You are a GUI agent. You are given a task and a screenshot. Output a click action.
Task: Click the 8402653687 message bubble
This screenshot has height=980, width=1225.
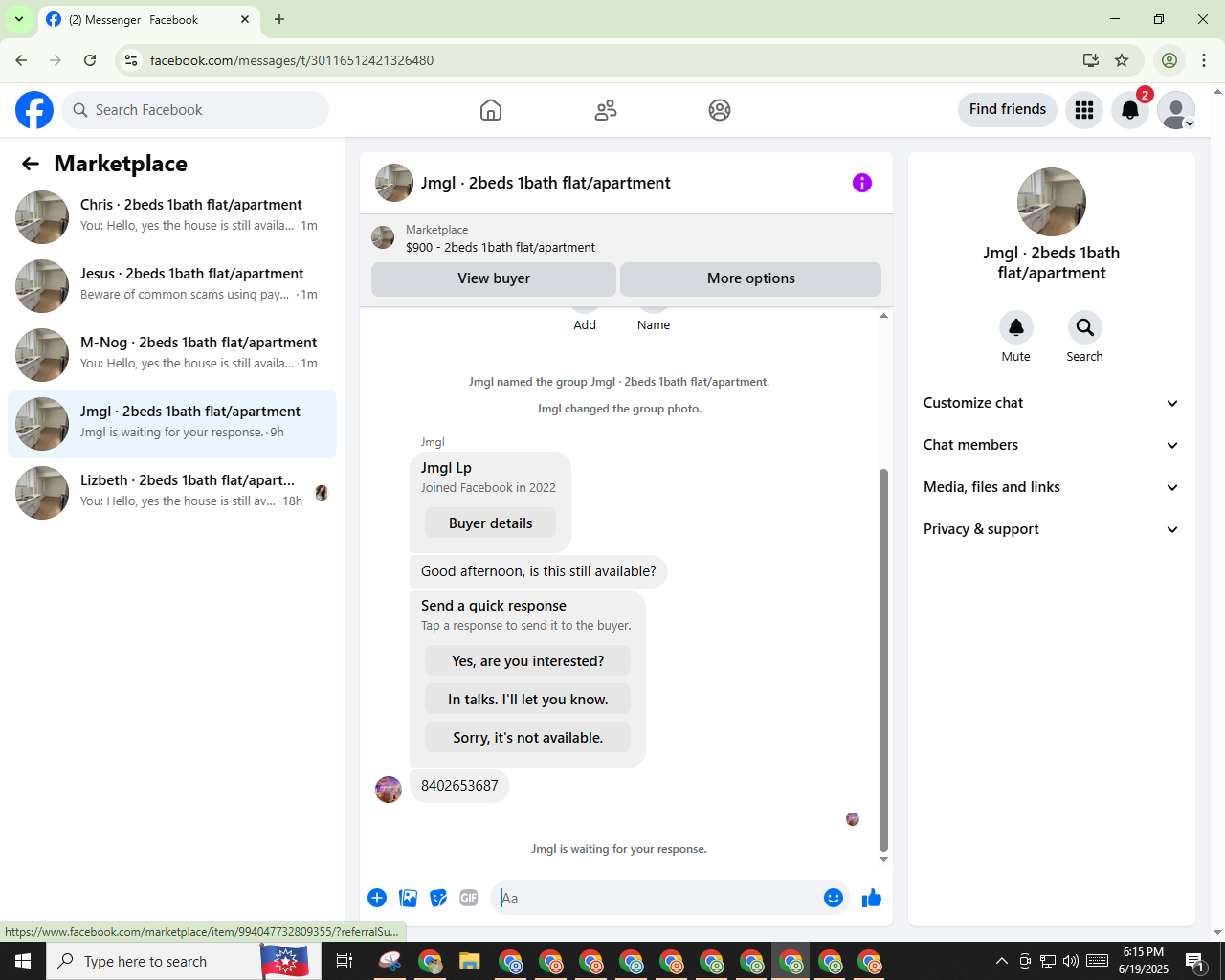pyautogui.click(x=459, y=786)
